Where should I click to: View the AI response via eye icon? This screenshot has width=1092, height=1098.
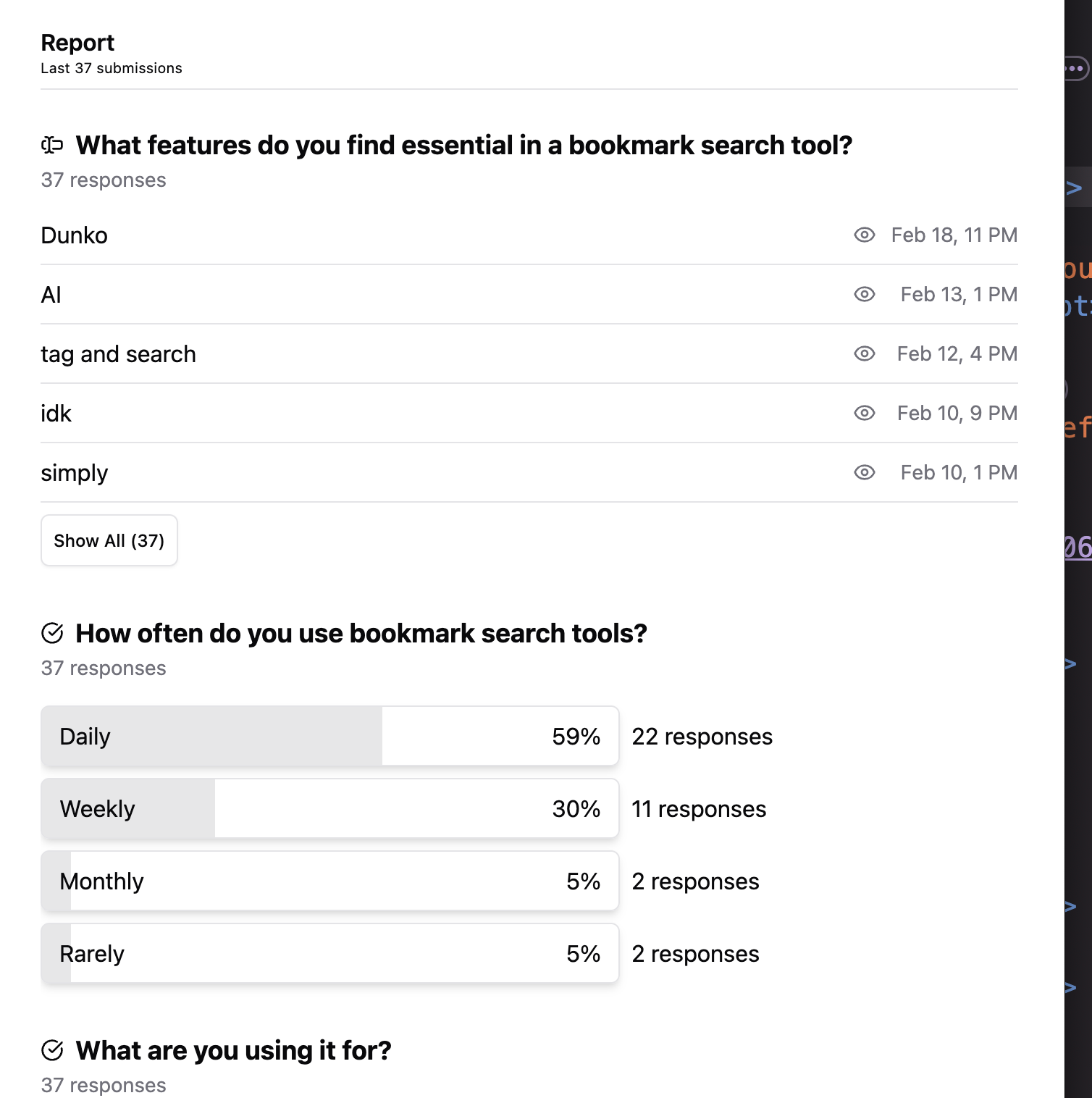[864, 294]
